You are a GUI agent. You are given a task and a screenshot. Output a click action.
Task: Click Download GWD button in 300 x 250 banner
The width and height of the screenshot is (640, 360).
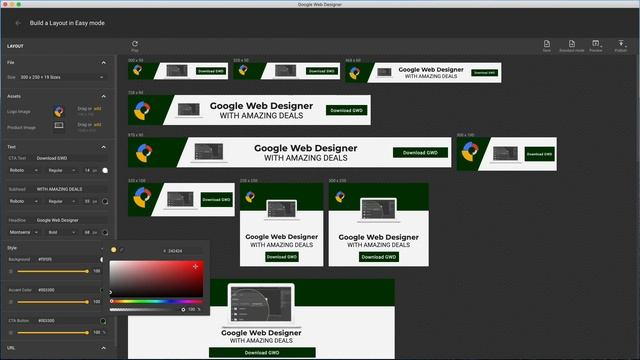(x=379, y=257)
